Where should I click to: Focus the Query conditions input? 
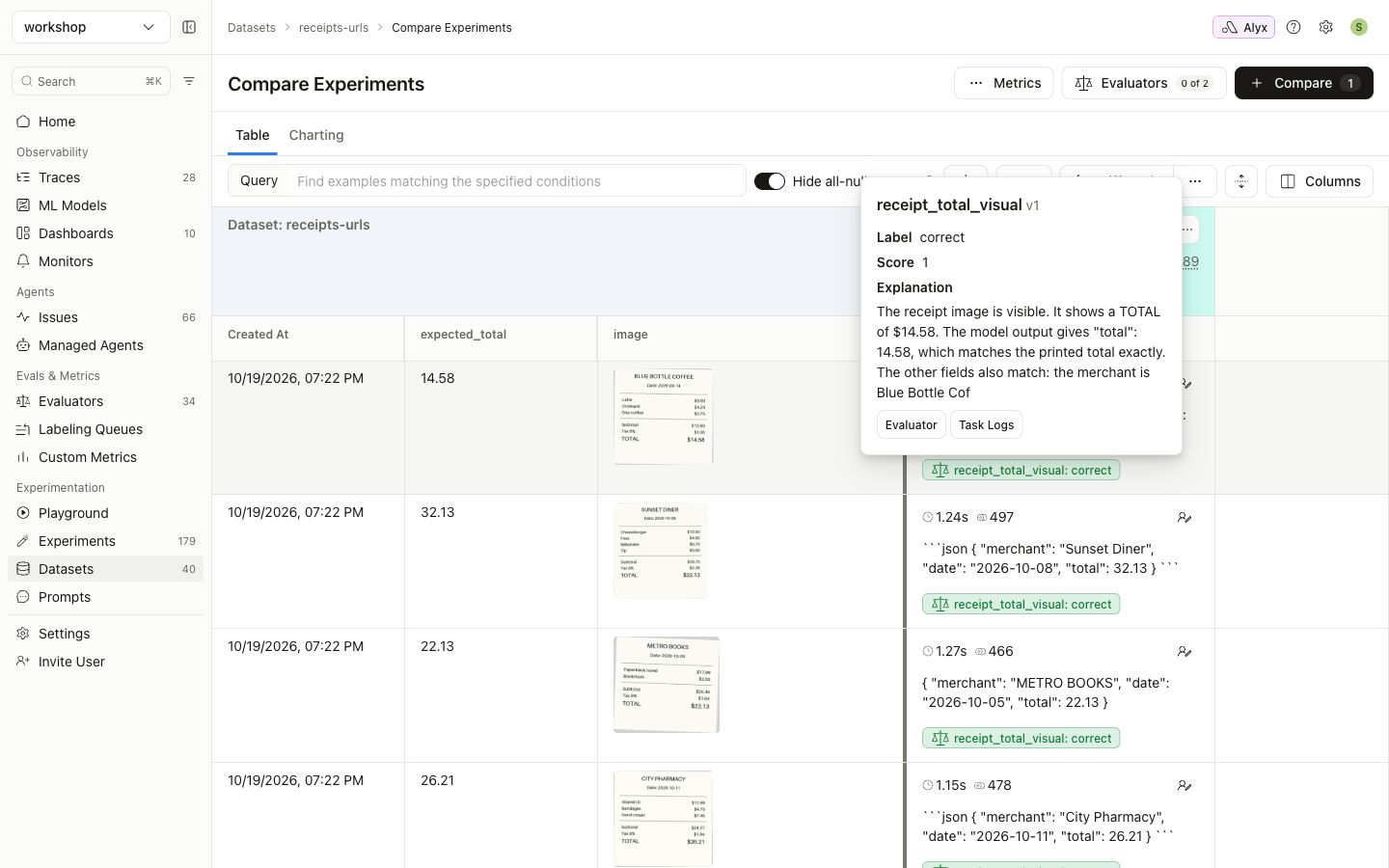pyautogui.click(x=517, y=181)
